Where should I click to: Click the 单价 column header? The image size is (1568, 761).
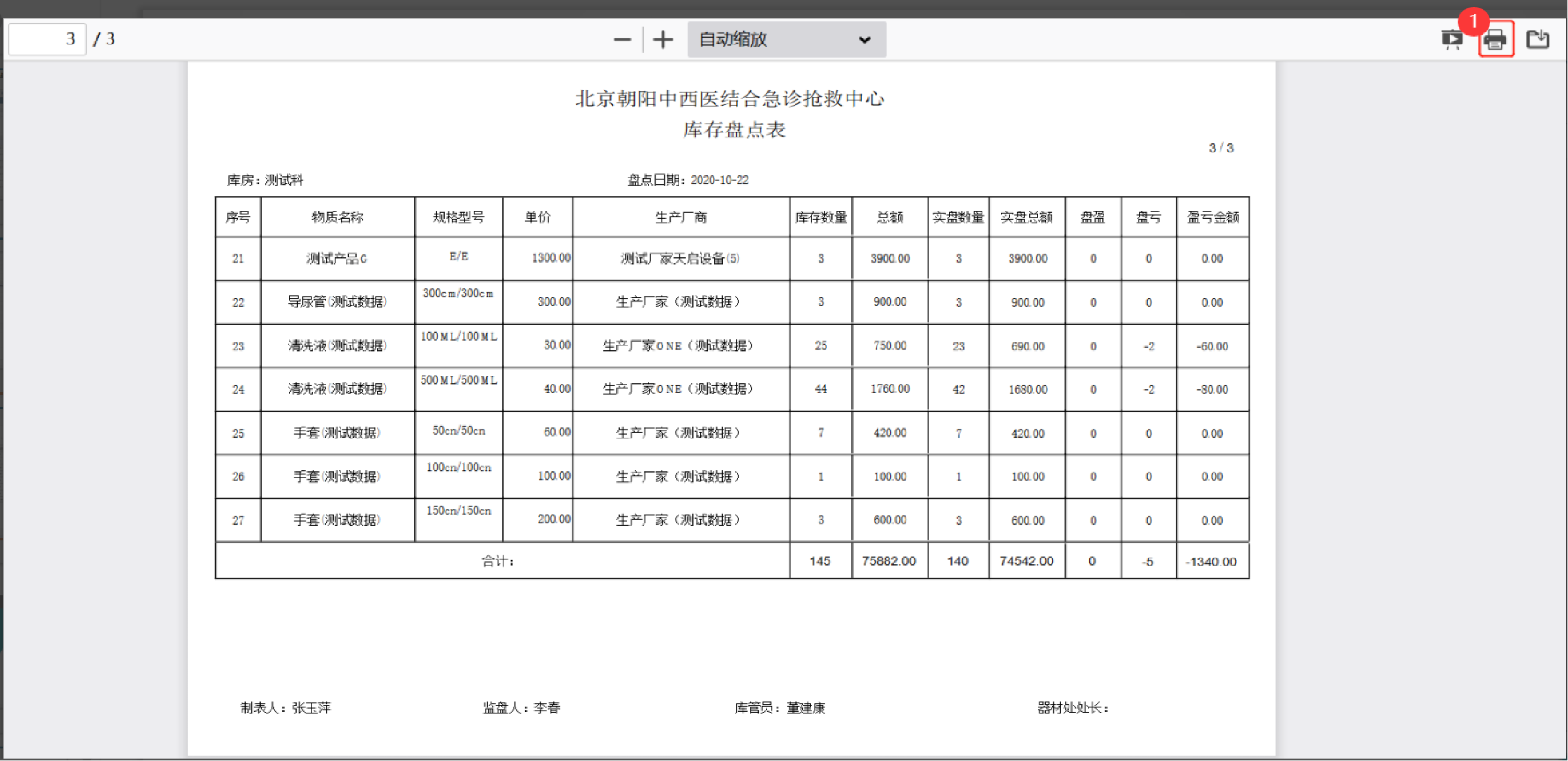pyautogui.click(x=538, y=217)
